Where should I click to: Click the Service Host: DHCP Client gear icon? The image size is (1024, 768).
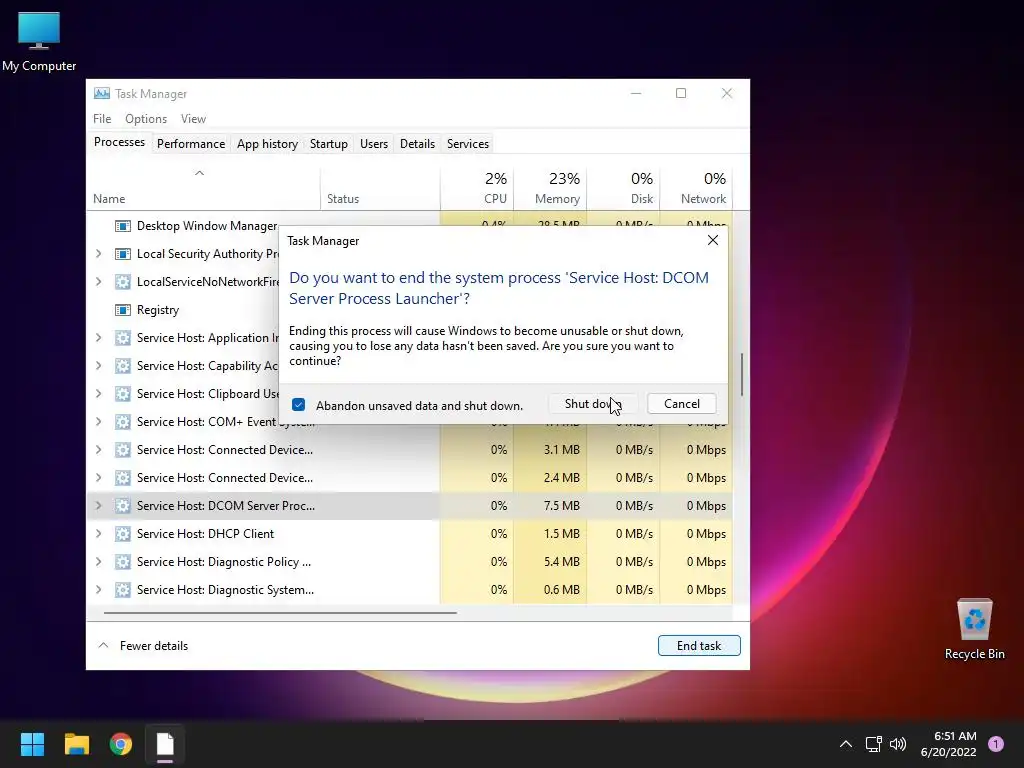[122, 534]
